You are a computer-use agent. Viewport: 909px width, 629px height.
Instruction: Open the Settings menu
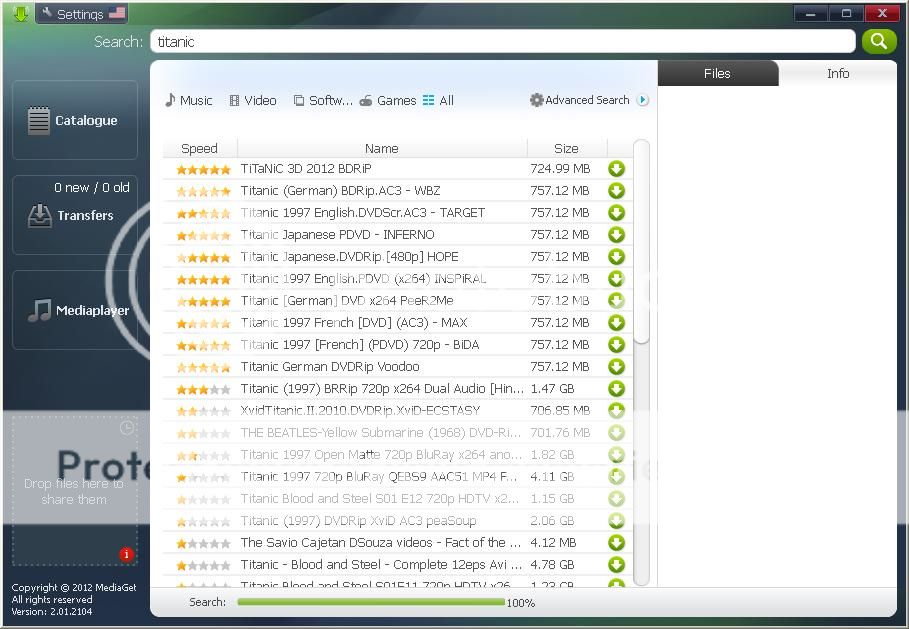coord(80,14)
